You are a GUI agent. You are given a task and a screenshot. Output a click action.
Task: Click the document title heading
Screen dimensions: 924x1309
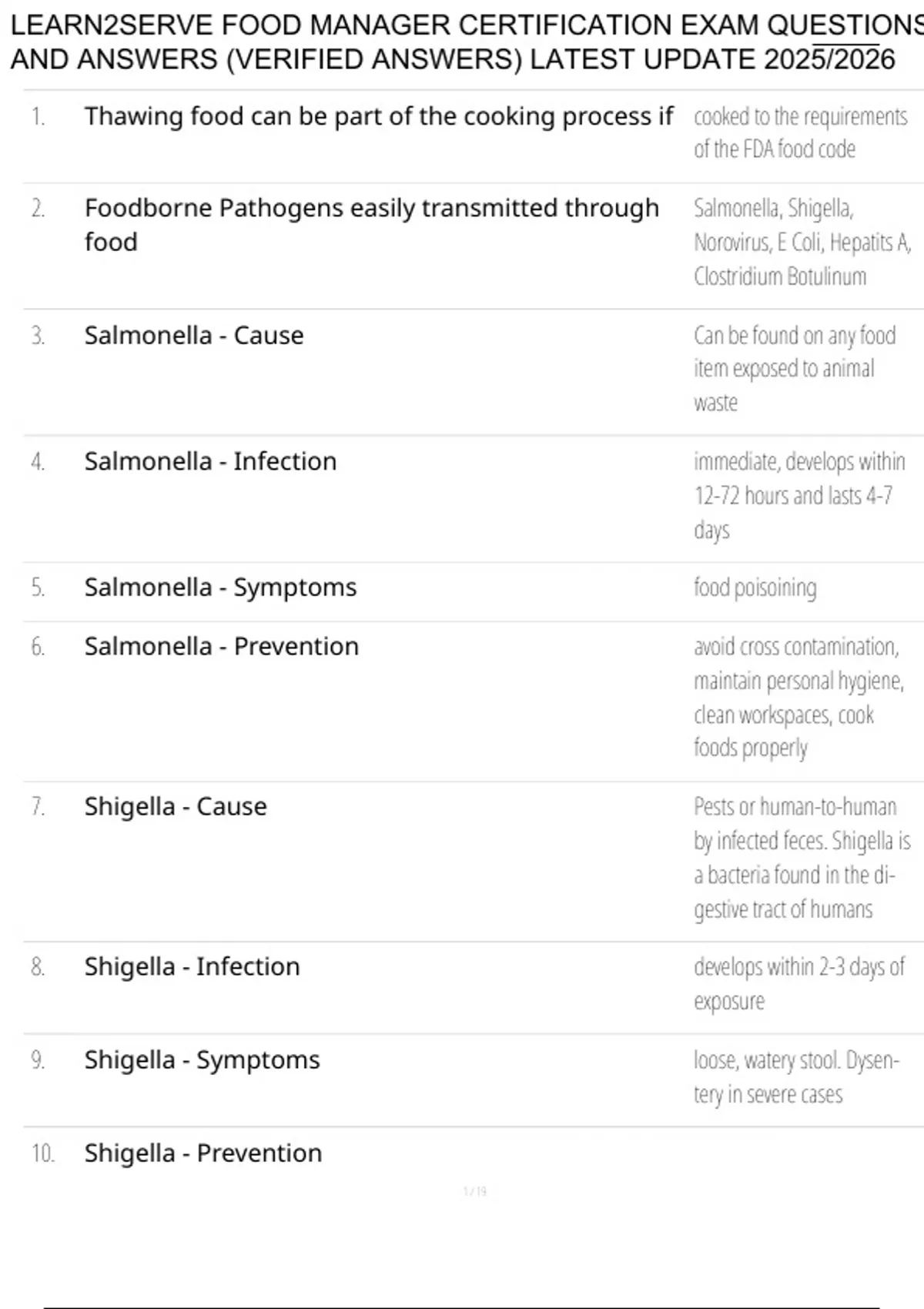[462, 42]
